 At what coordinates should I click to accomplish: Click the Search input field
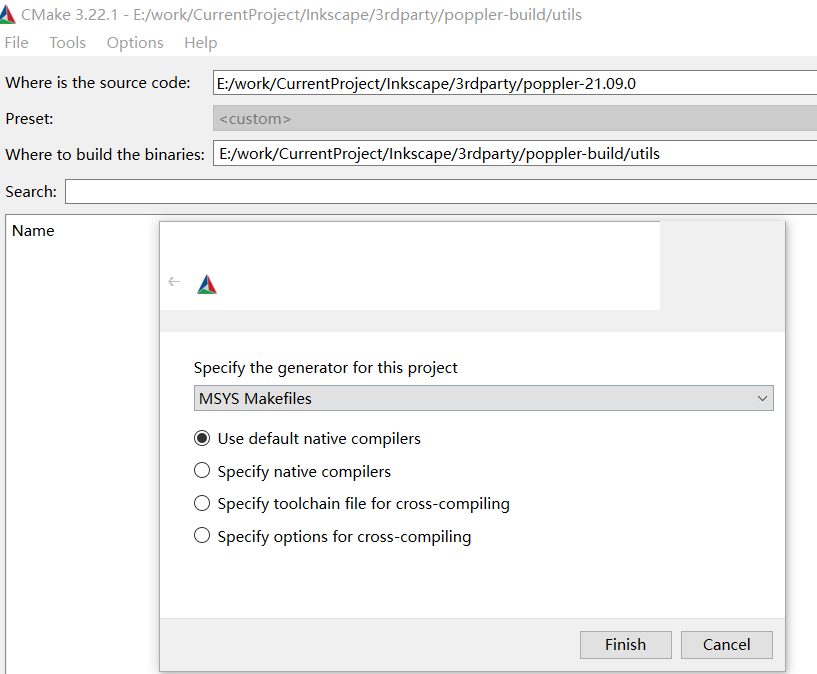click(x=441, y=192)
